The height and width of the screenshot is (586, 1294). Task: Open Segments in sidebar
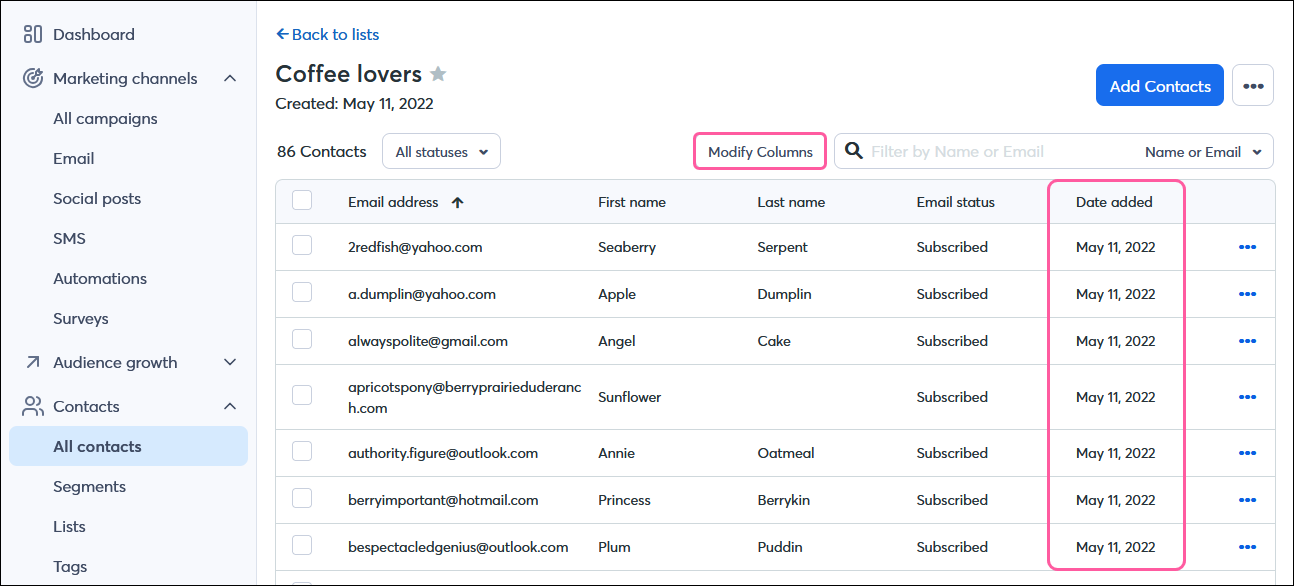coord(89,486)
